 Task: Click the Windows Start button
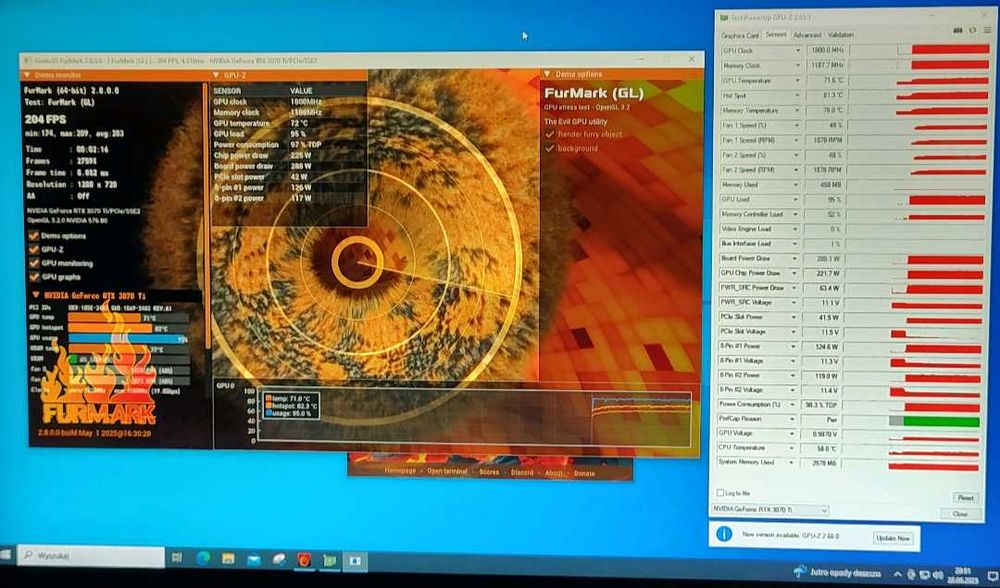tap(6, 555)
